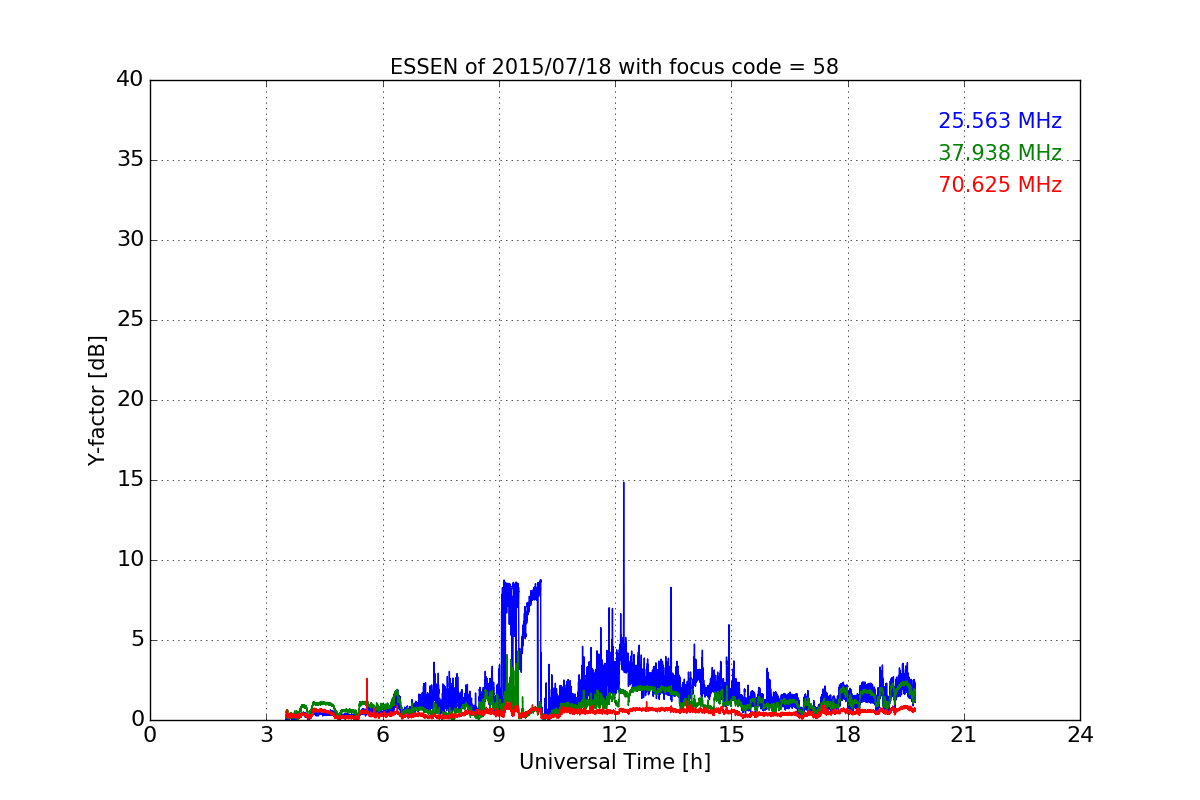
Task: Click the y-axis tick label 30
Action: (x=129, y=240)
